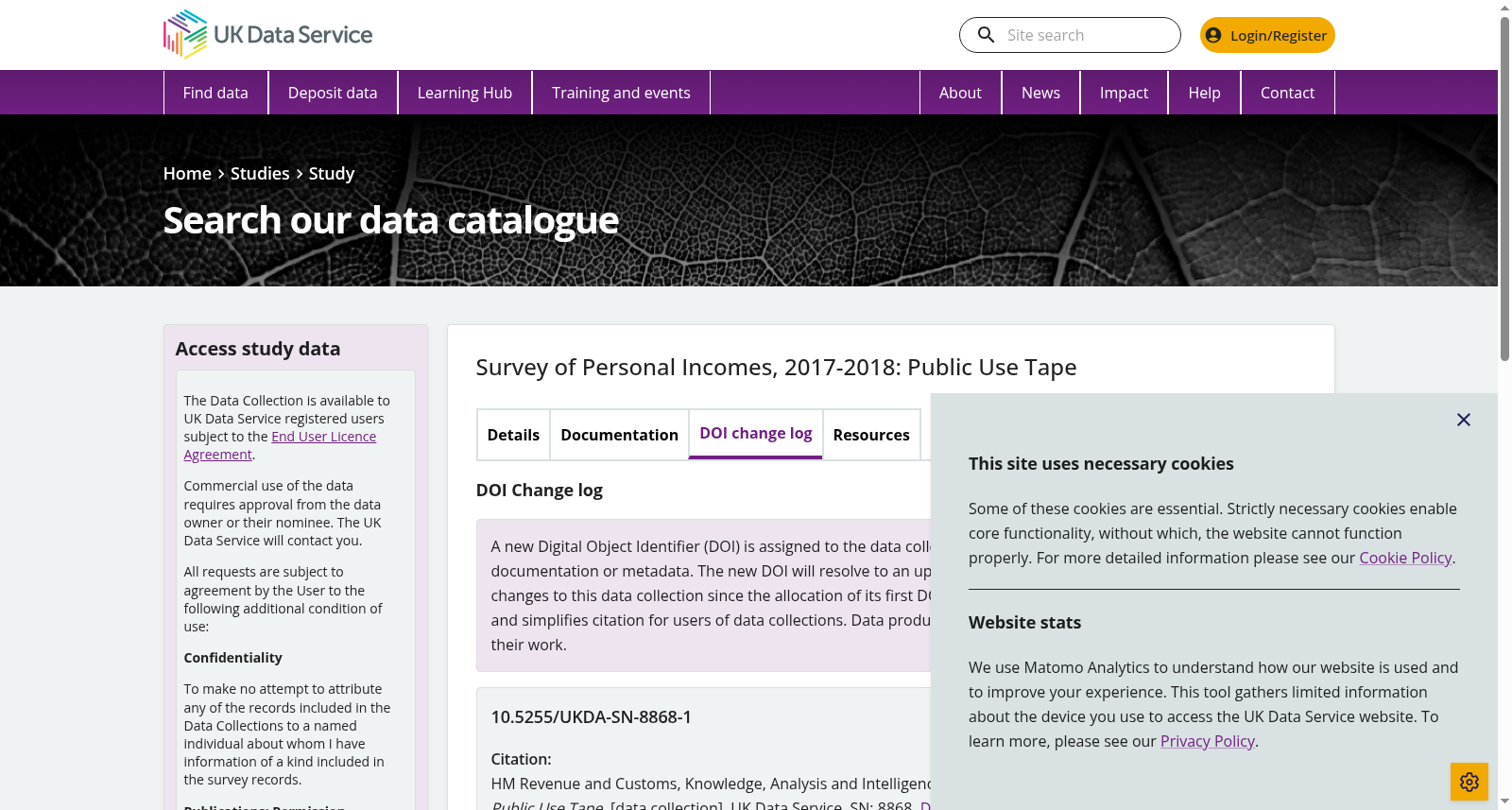Click the 'DOI Change log' heading

[539, 491]
